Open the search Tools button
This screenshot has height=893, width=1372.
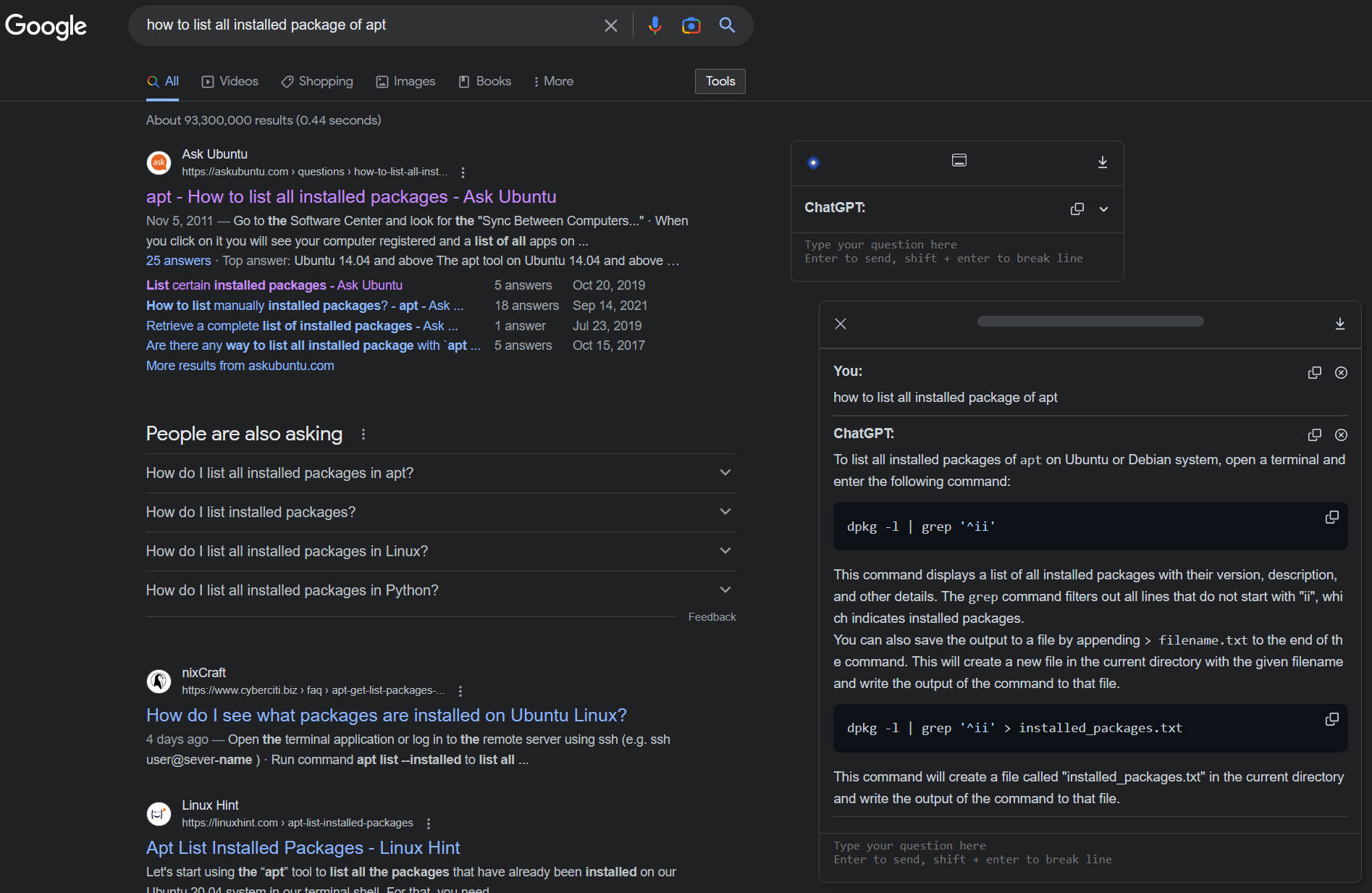coord(720,81)
